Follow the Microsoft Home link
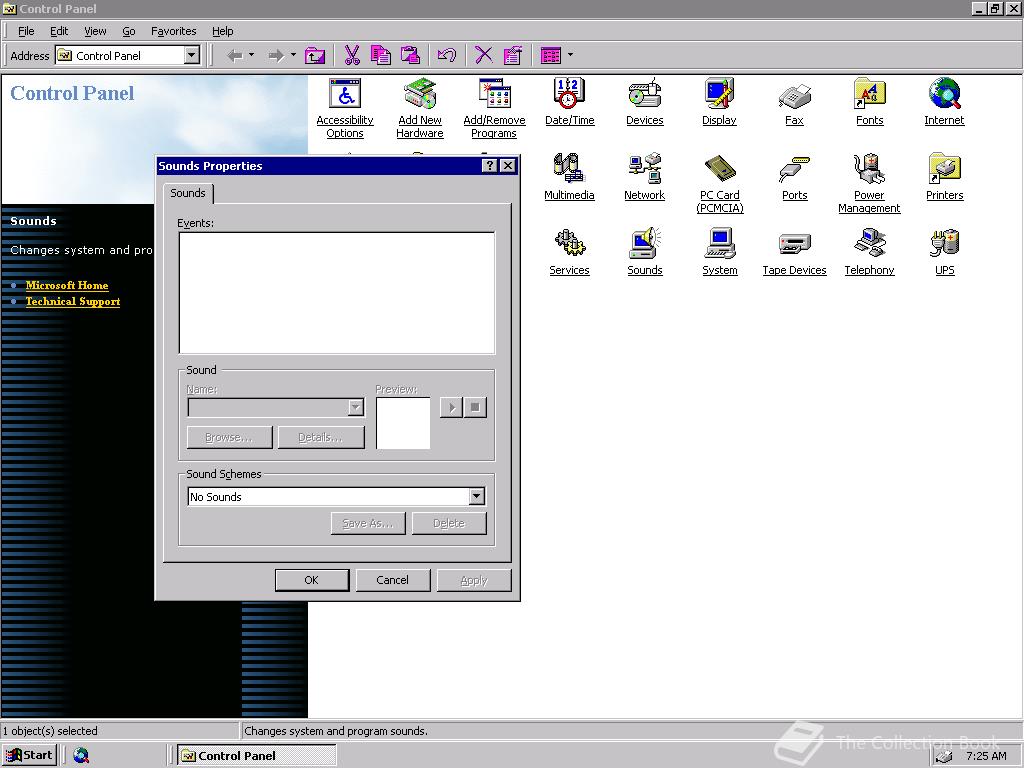This screenshot has height=768, width=1024. [x=67, y=285]
